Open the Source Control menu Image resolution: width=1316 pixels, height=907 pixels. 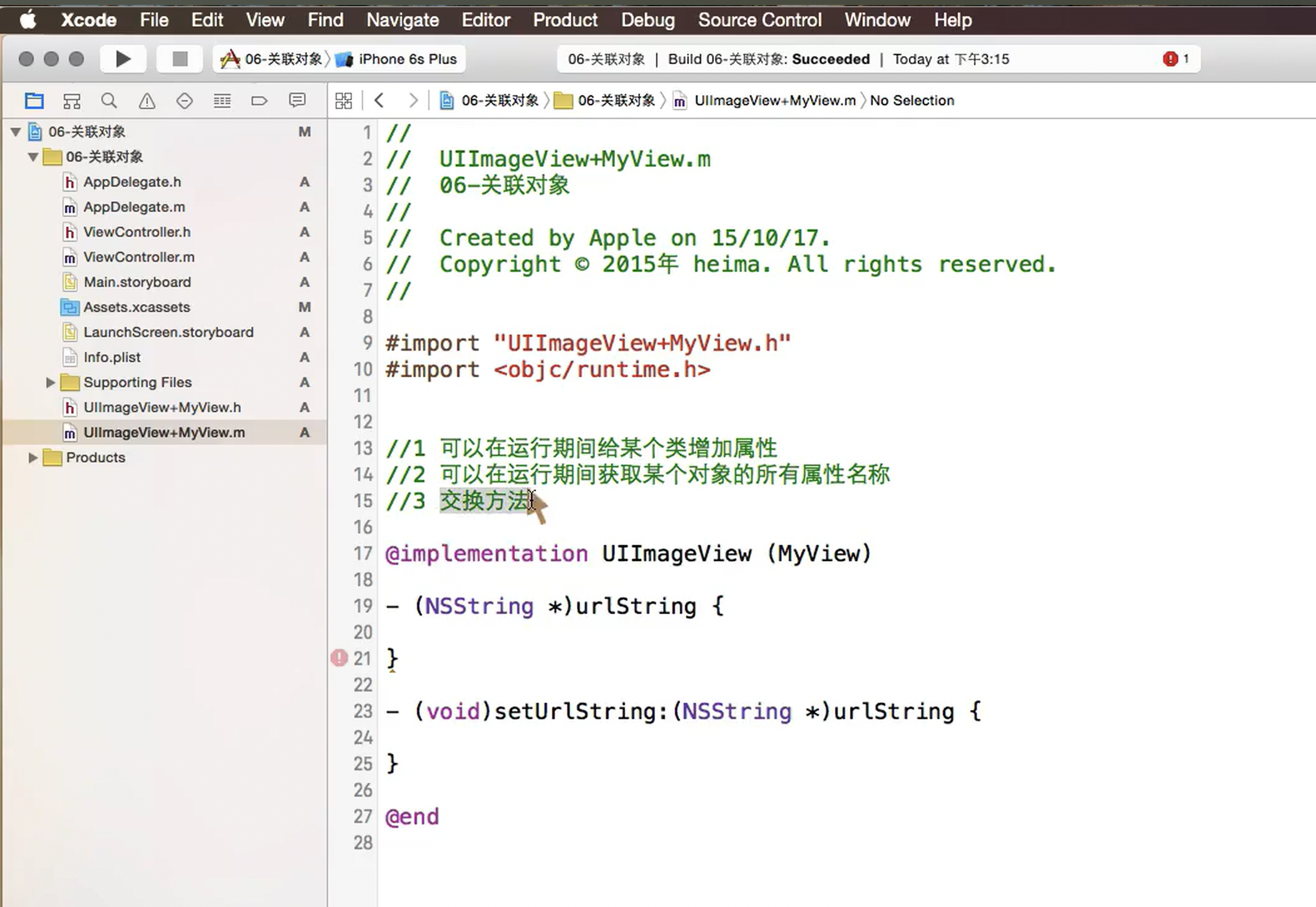759,20
